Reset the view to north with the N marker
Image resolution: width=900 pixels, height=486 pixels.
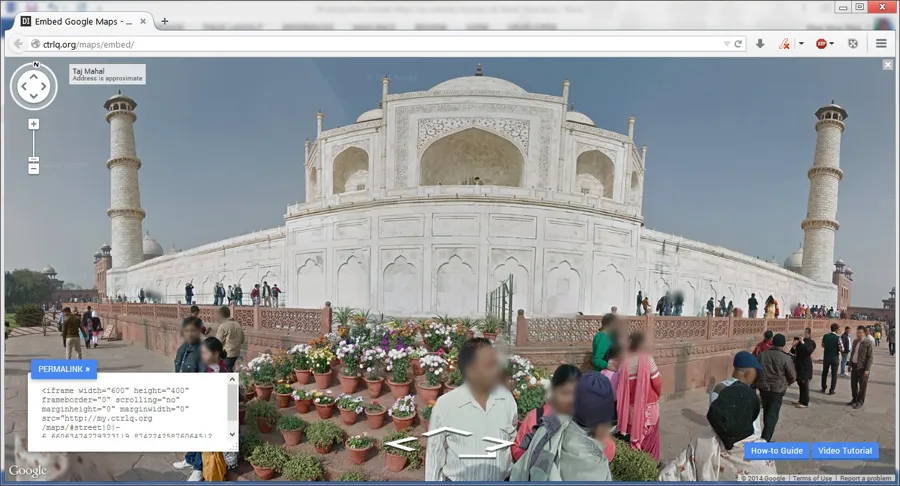click(36, 64)
